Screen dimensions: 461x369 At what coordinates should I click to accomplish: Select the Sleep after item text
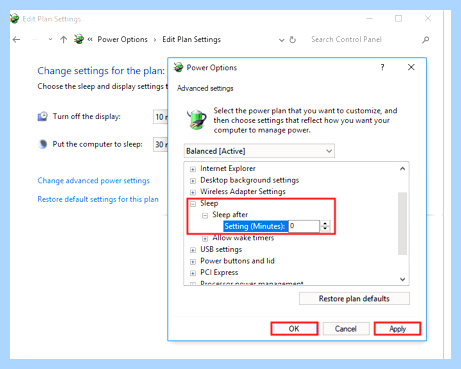click(x=230, y=215)
